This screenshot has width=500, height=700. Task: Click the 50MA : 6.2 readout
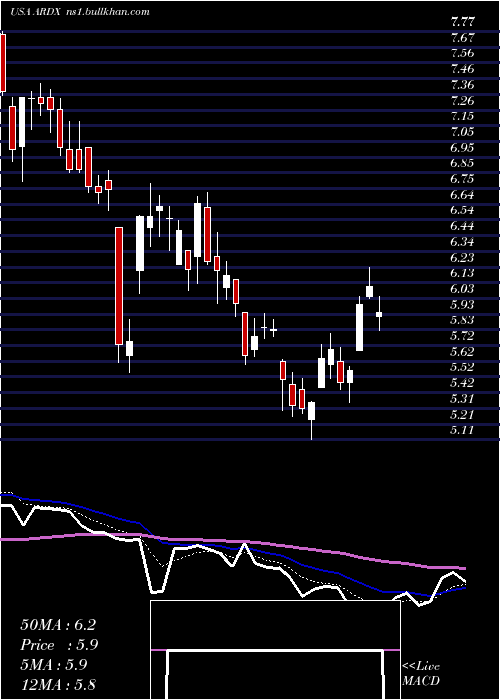[58, 625]
